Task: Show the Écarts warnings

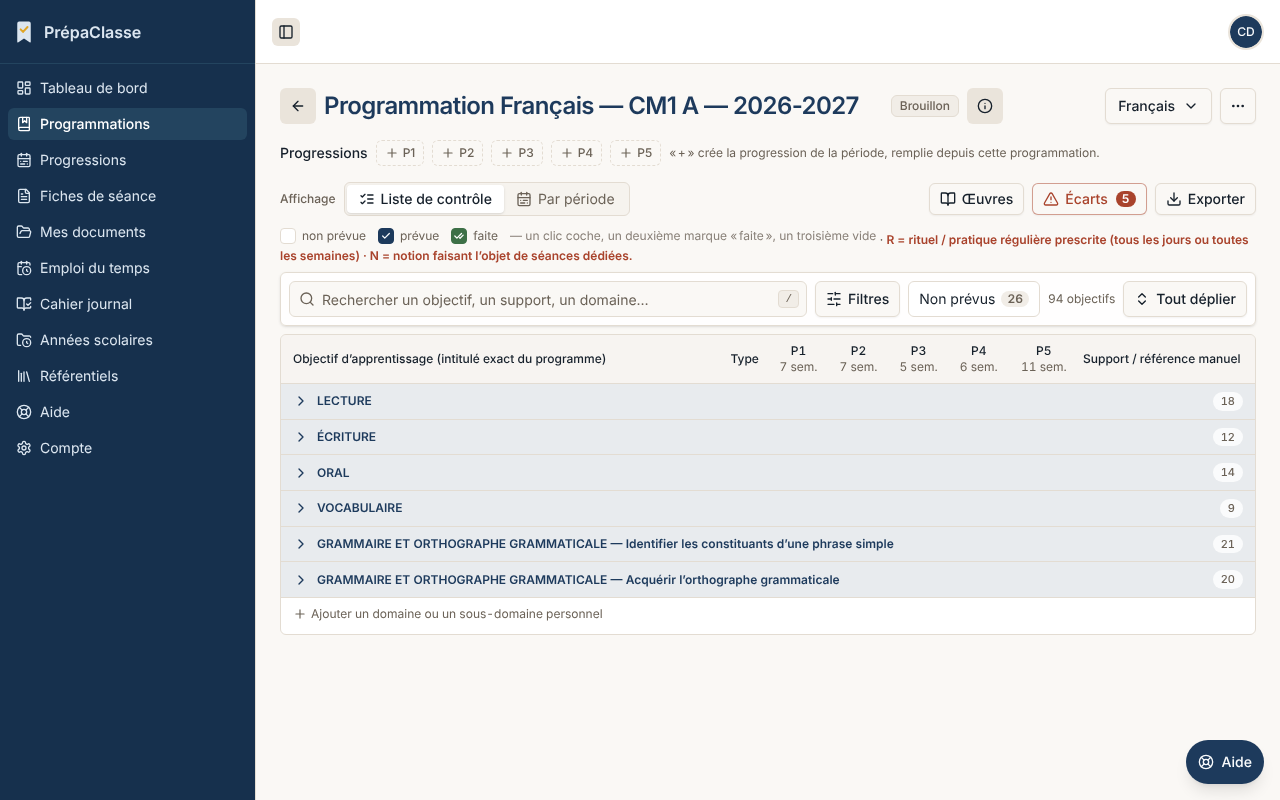Action: 1089,199
